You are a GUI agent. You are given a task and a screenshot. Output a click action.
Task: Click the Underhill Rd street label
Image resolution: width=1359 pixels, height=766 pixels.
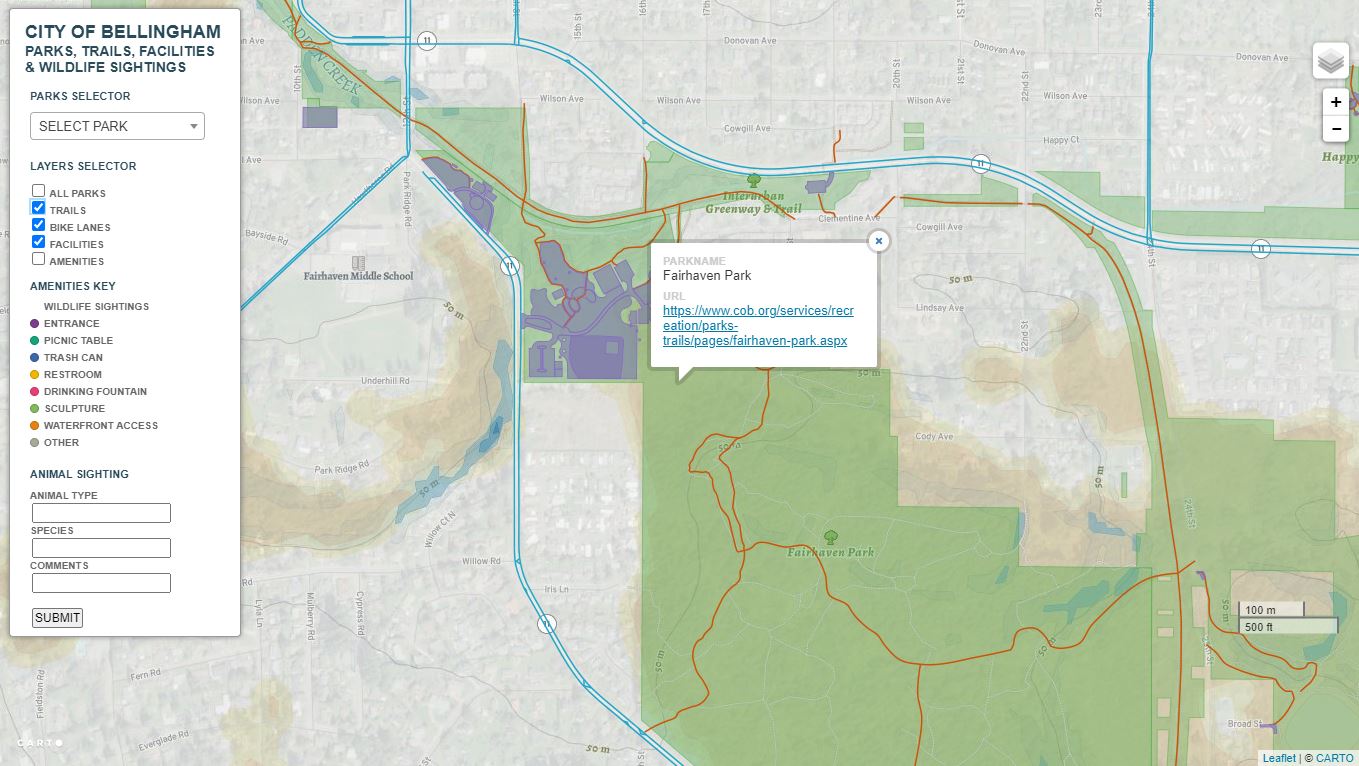point(385,381)
